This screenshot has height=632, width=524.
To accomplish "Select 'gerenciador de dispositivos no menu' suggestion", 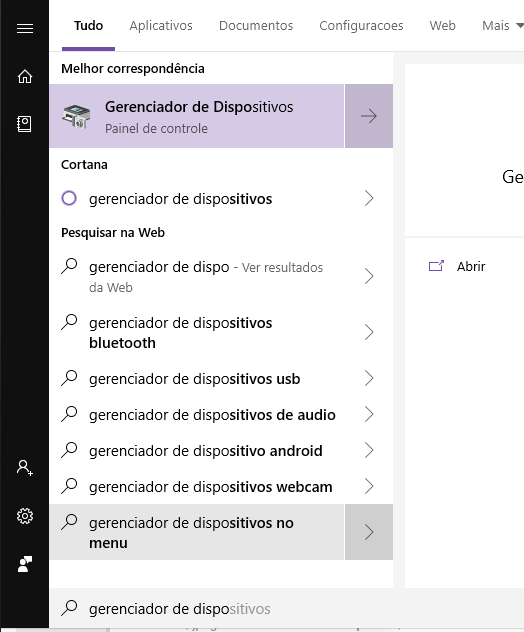I will [x=197, y=532].
